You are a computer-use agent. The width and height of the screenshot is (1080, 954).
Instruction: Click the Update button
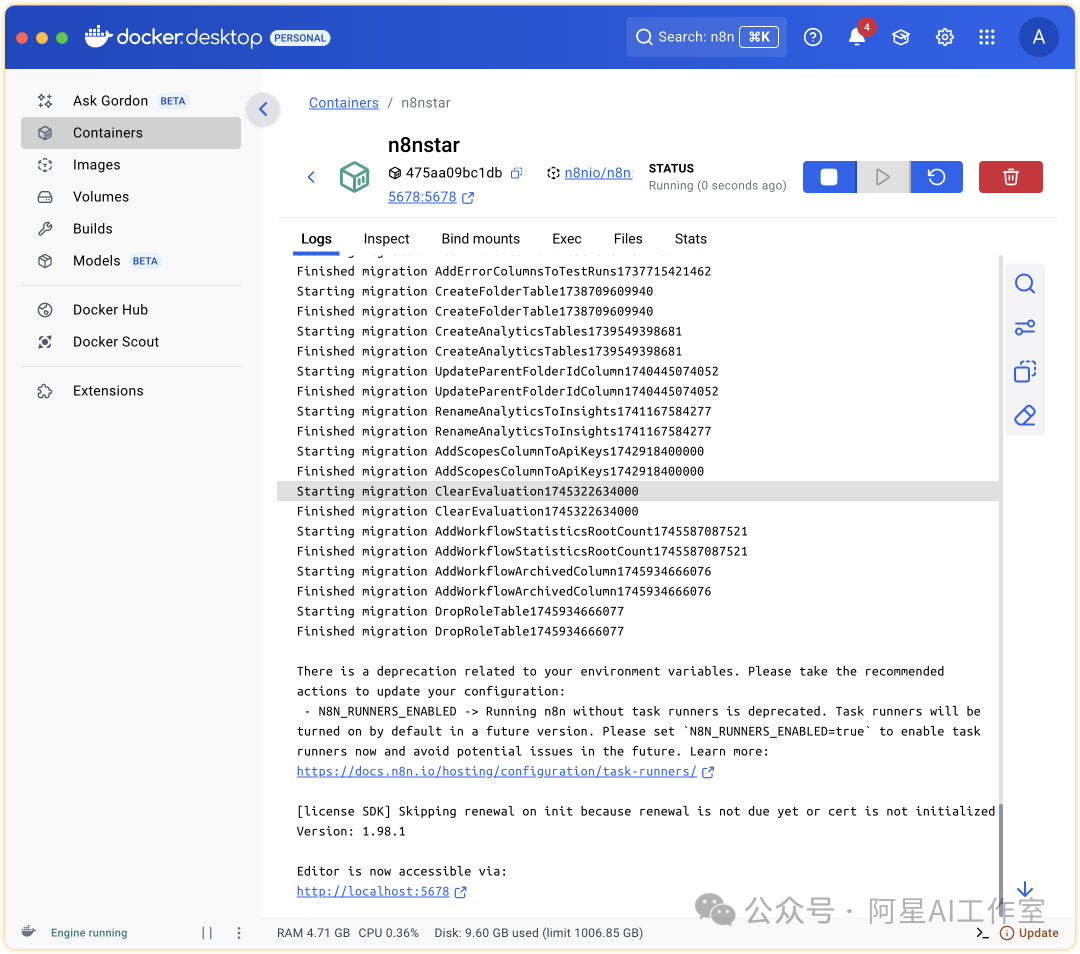[x=1029, y=933]
